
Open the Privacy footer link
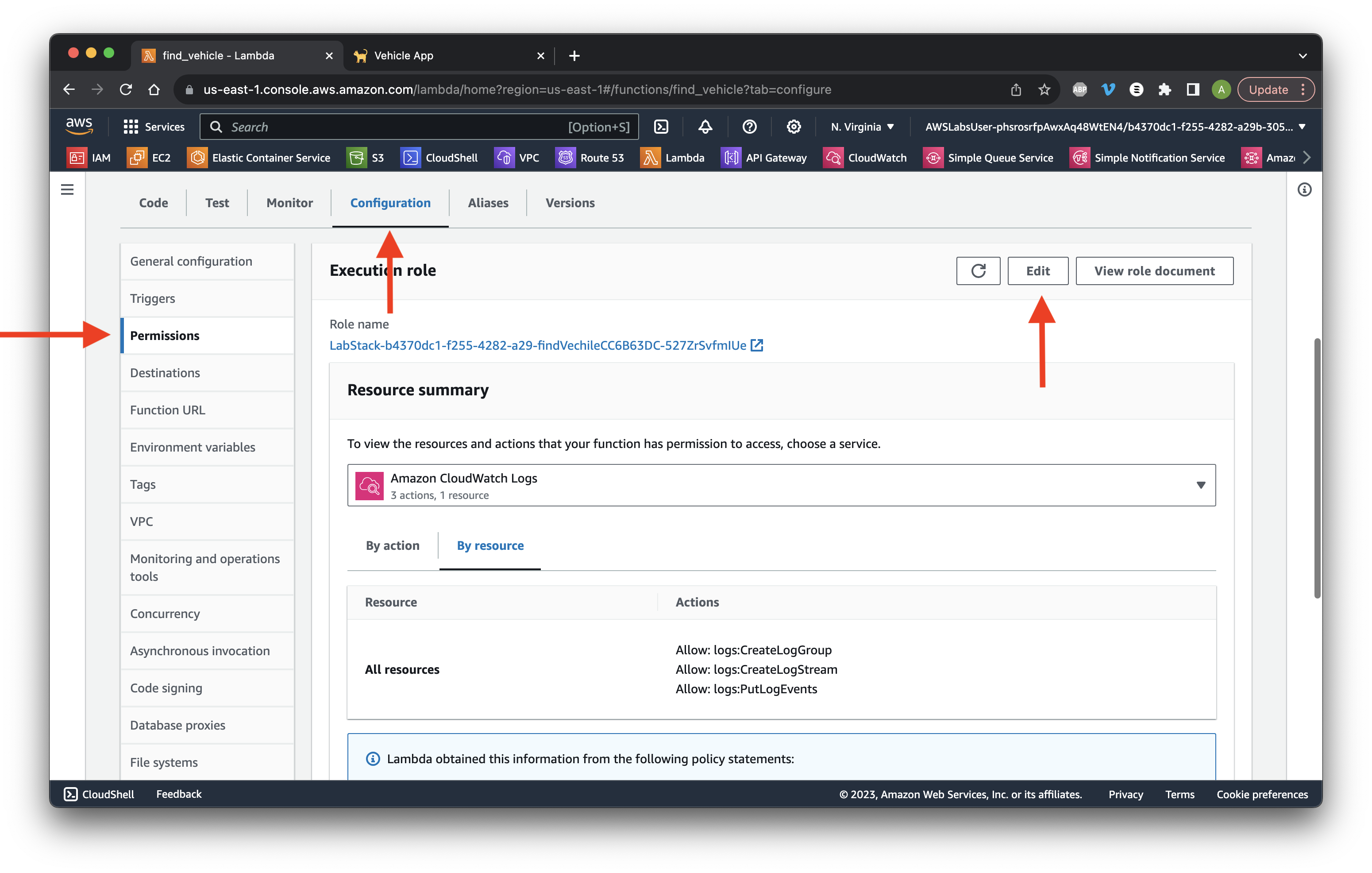(x=1125, y=794)
